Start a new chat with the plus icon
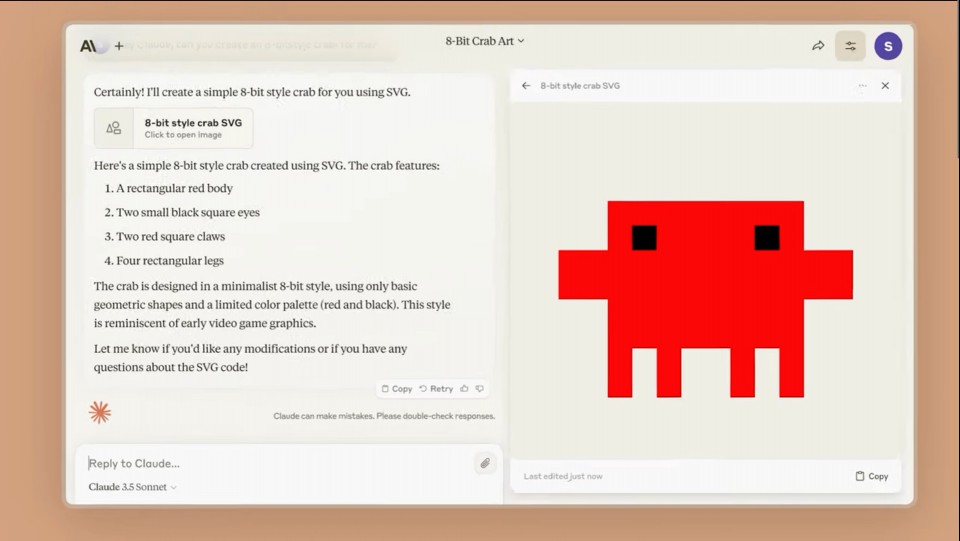The width and height of the screenshot is (960, 541). 119,46
